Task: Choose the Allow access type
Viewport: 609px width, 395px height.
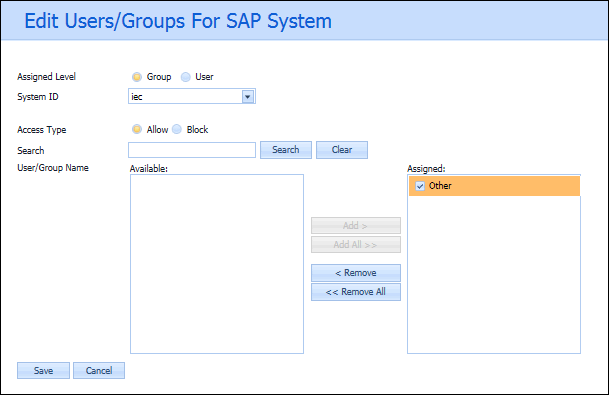Action: coord(137,129)
